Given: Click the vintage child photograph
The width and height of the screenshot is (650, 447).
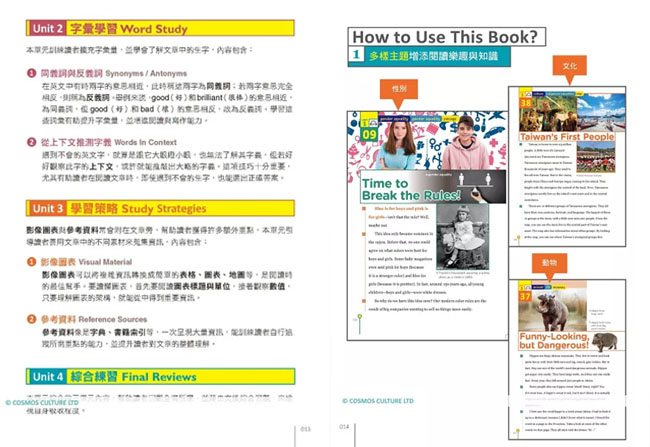Looking at the screenshot, I should point(463,236).
